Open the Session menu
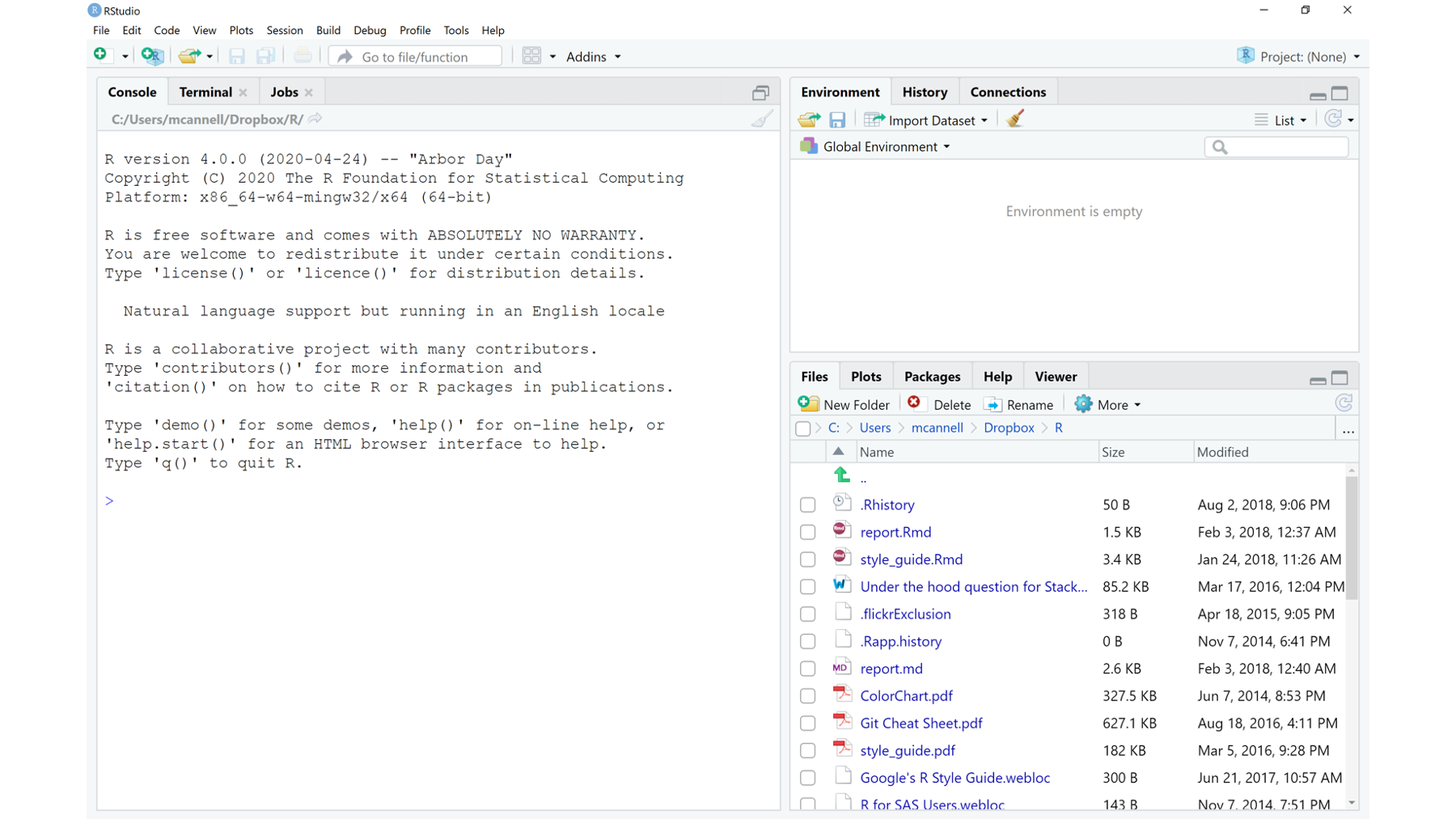Viewport: 1456px width, 819px height. [285, 31]
